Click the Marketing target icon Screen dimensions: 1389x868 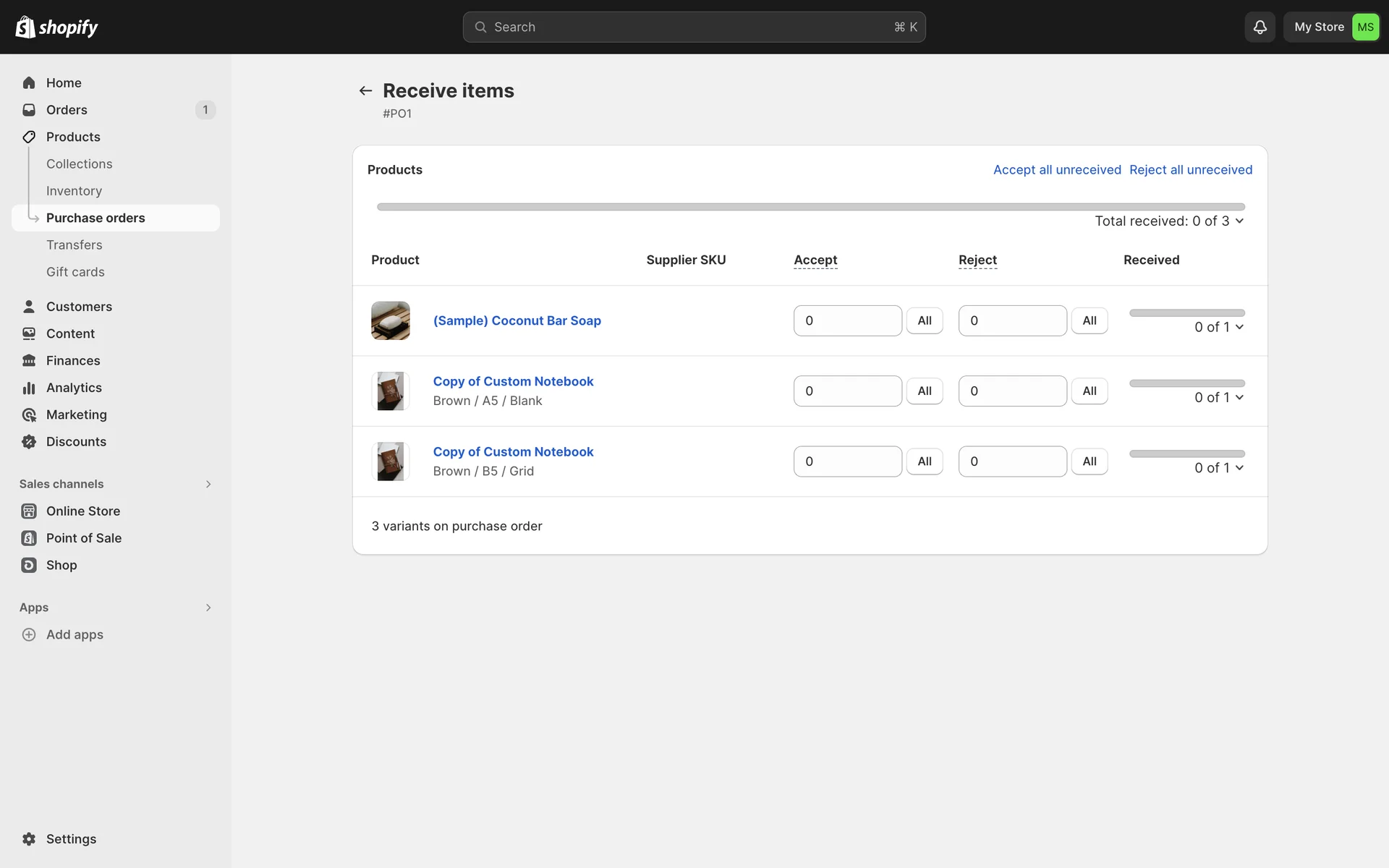pos(29,414)
